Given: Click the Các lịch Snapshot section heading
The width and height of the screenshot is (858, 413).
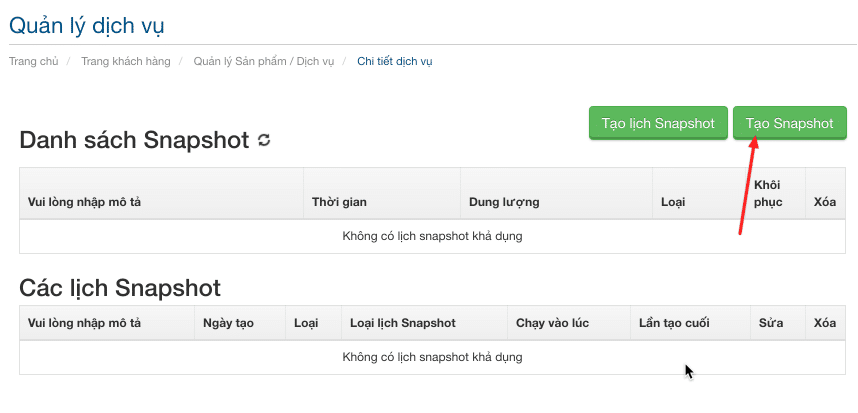Looking at the screenshot, I should (x=120, y=287).
